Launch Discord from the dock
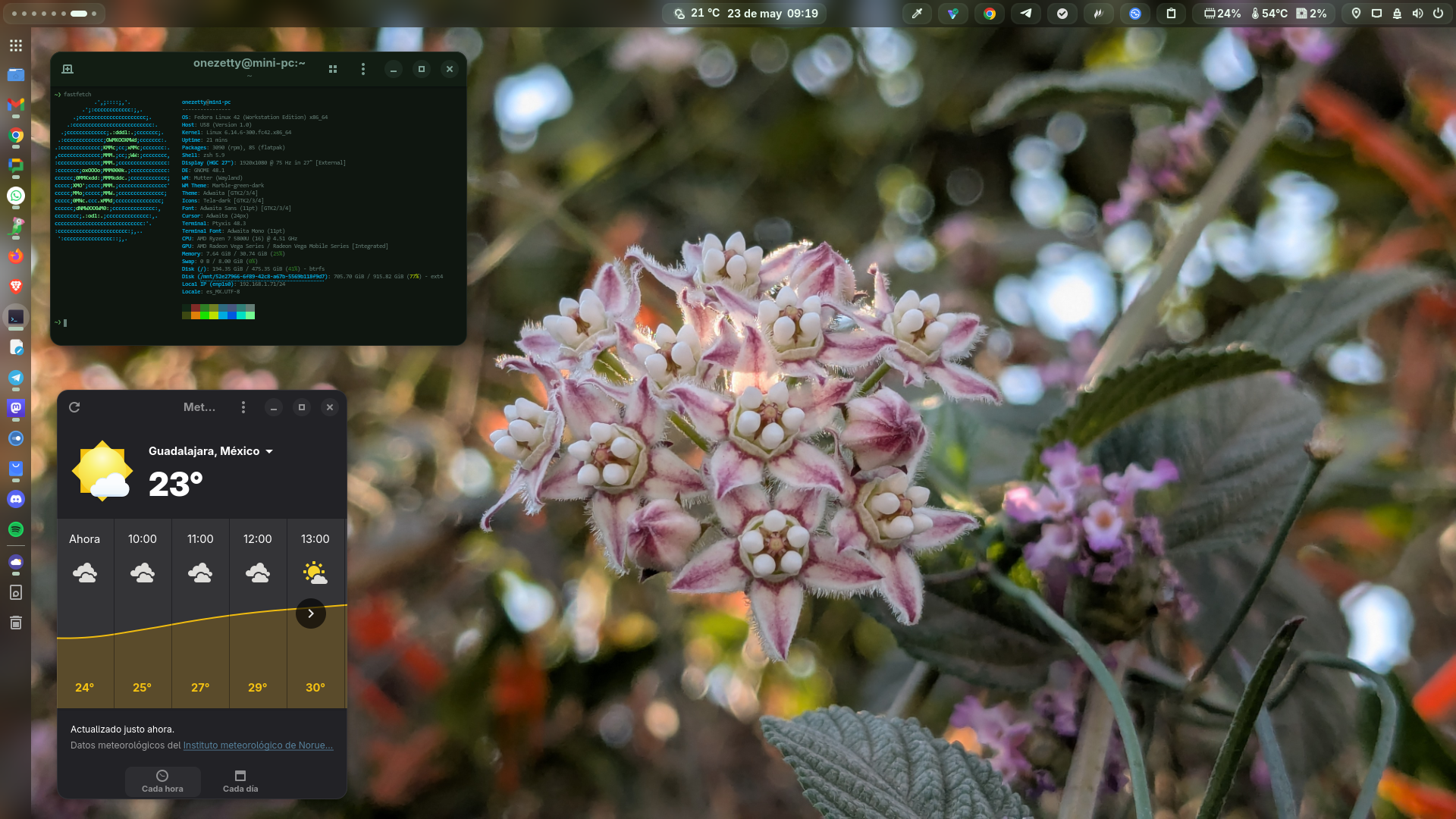Screen dimensions: 1456x819 pyautogui.click(x=16, y=499)
